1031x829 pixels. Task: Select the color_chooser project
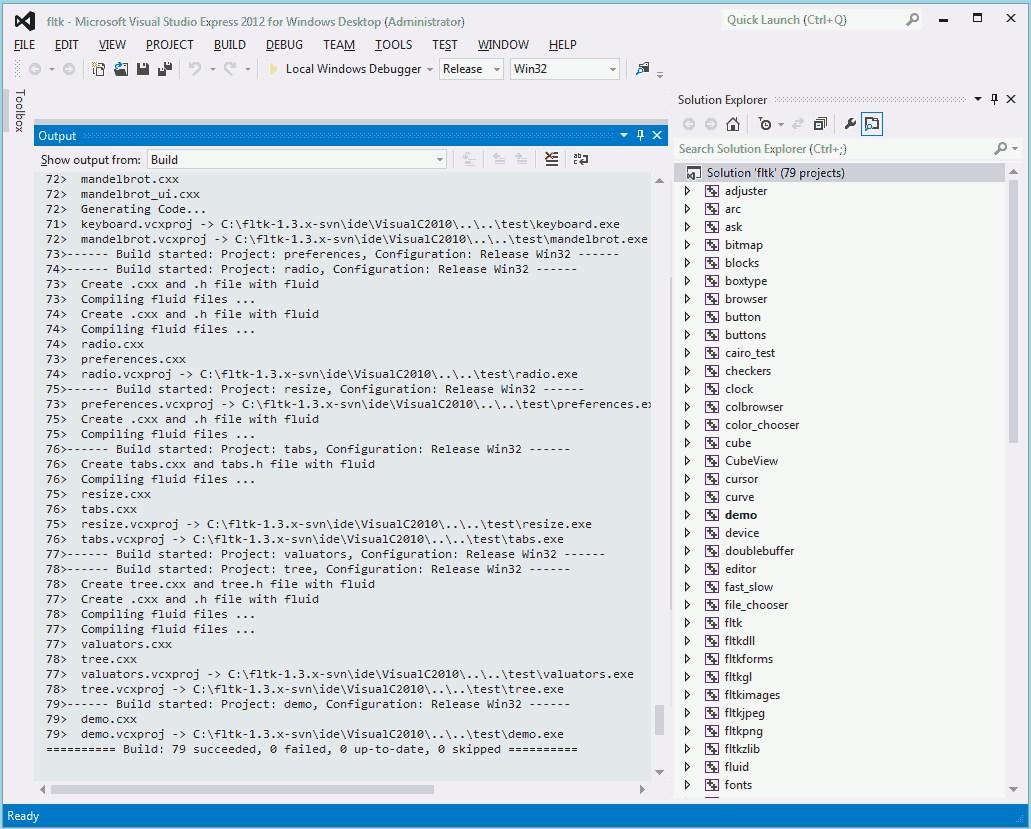761,425
